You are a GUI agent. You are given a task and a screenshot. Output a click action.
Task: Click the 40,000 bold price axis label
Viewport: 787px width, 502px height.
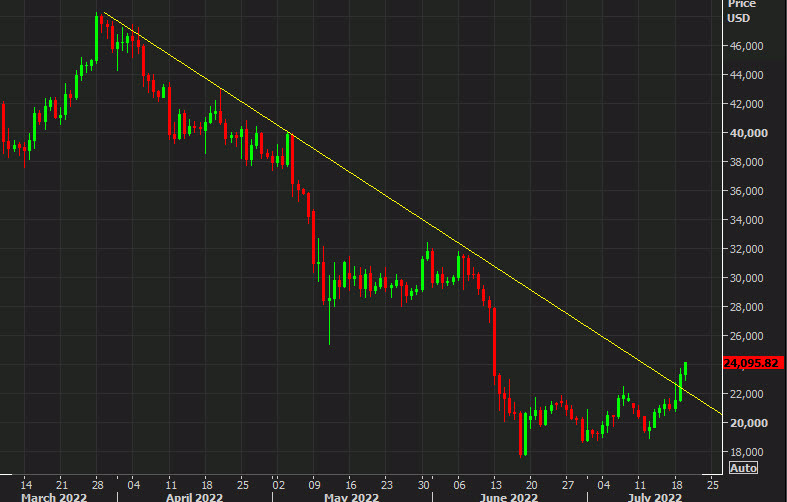click(x=747, y=133)
